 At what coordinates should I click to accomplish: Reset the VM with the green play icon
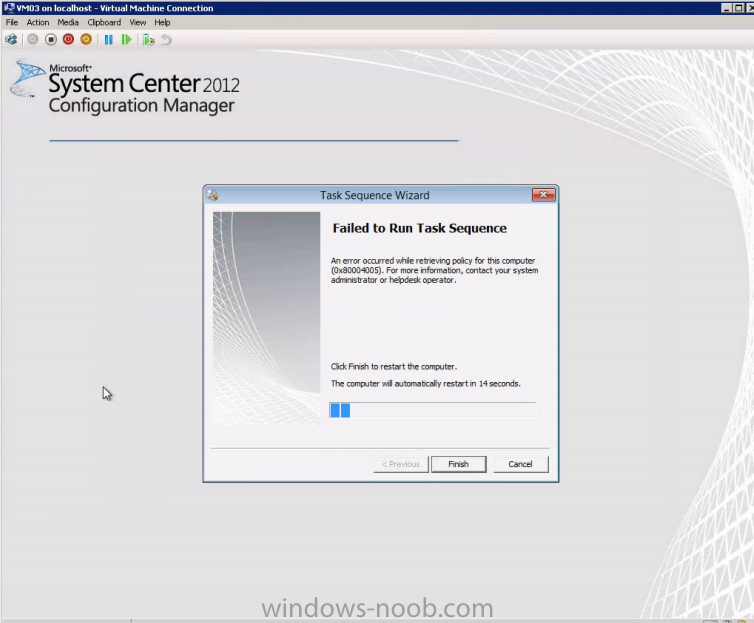click(126, 40)
